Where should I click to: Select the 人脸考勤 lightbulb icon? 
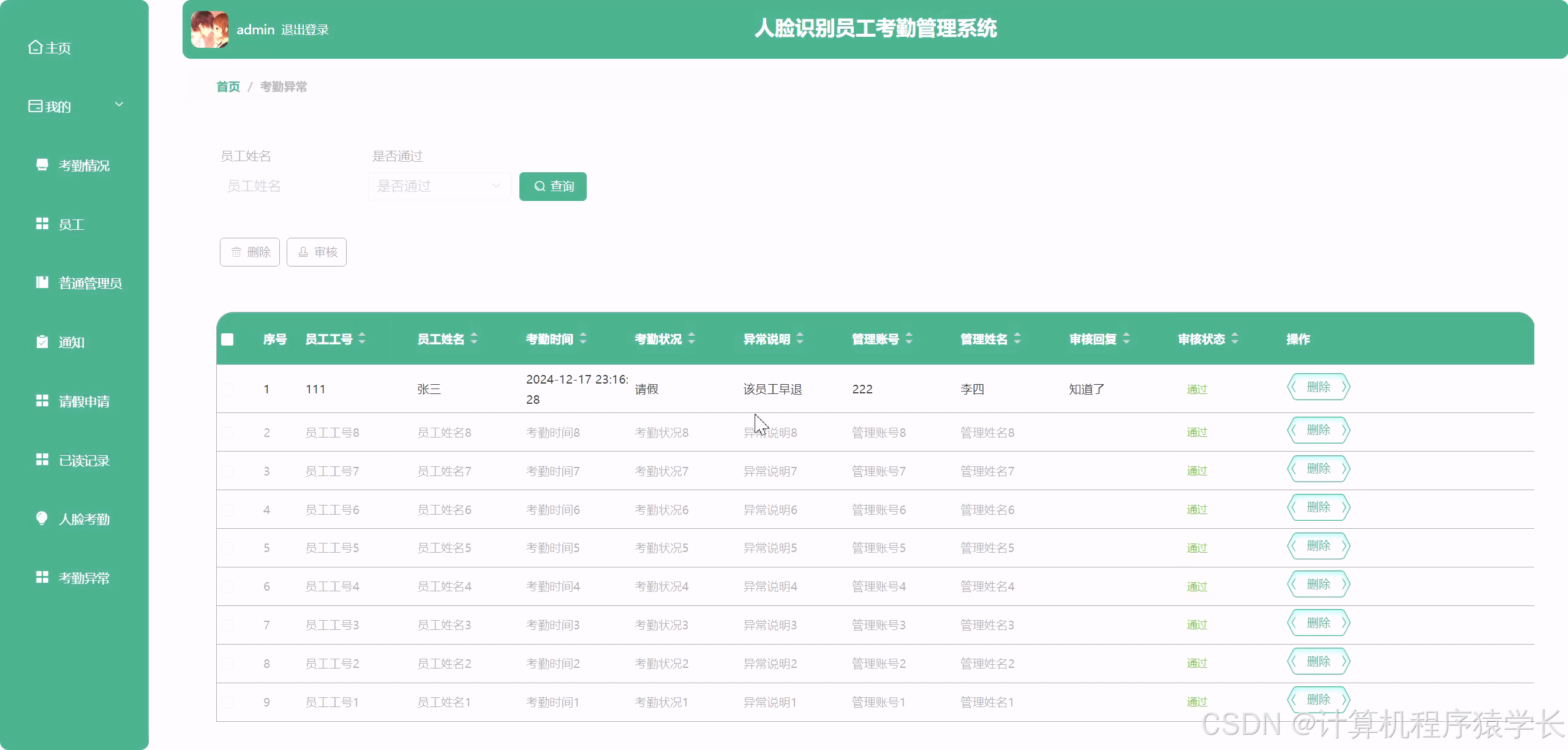pyautogui.click(x=42, y=519)
